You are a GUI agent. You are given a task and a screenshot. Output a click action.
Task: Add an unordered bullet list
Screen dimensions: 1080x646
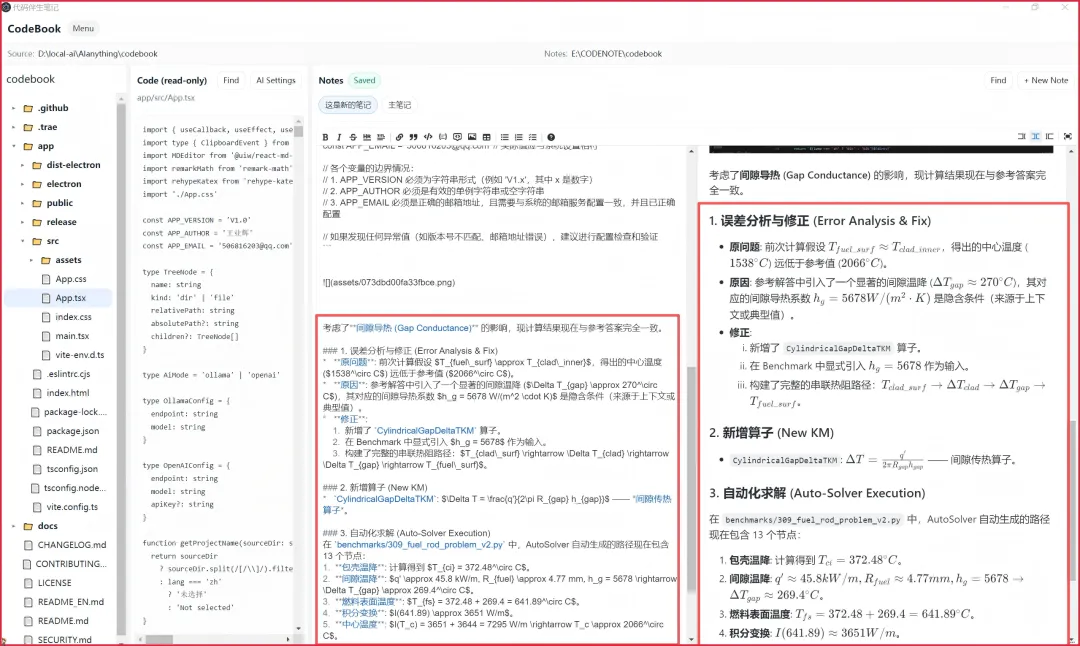(504, 137)
